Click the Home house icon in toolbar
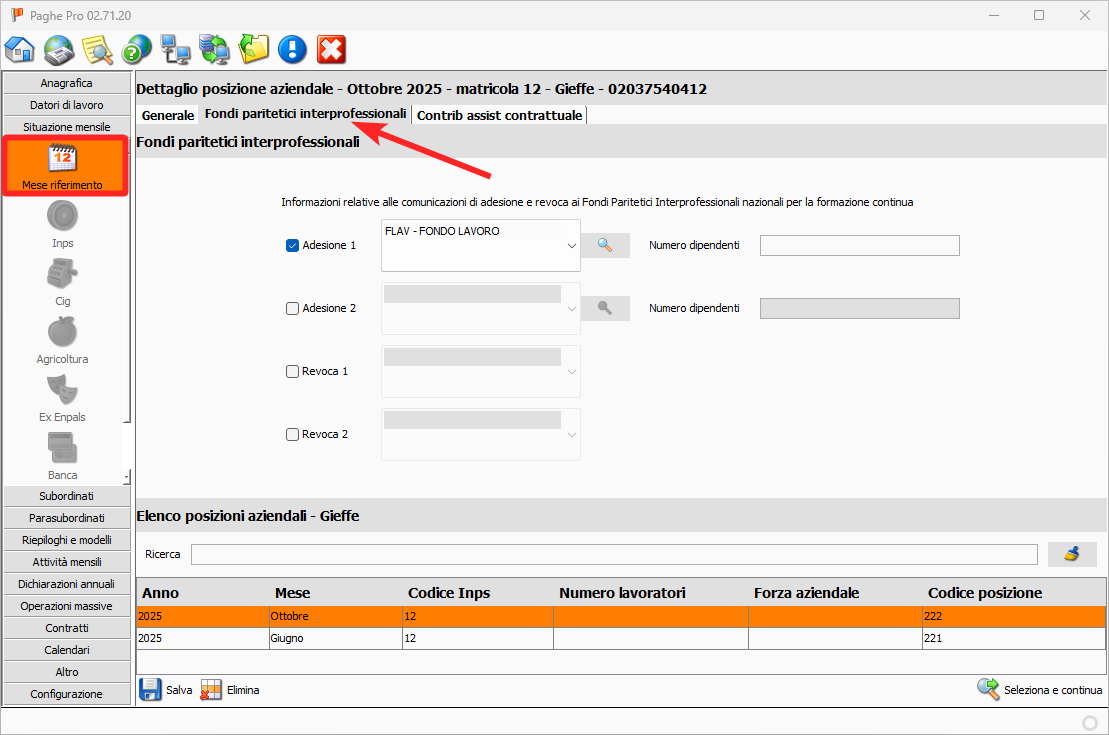The width and height of the screenshot is (1109, 735). (20, 49)
